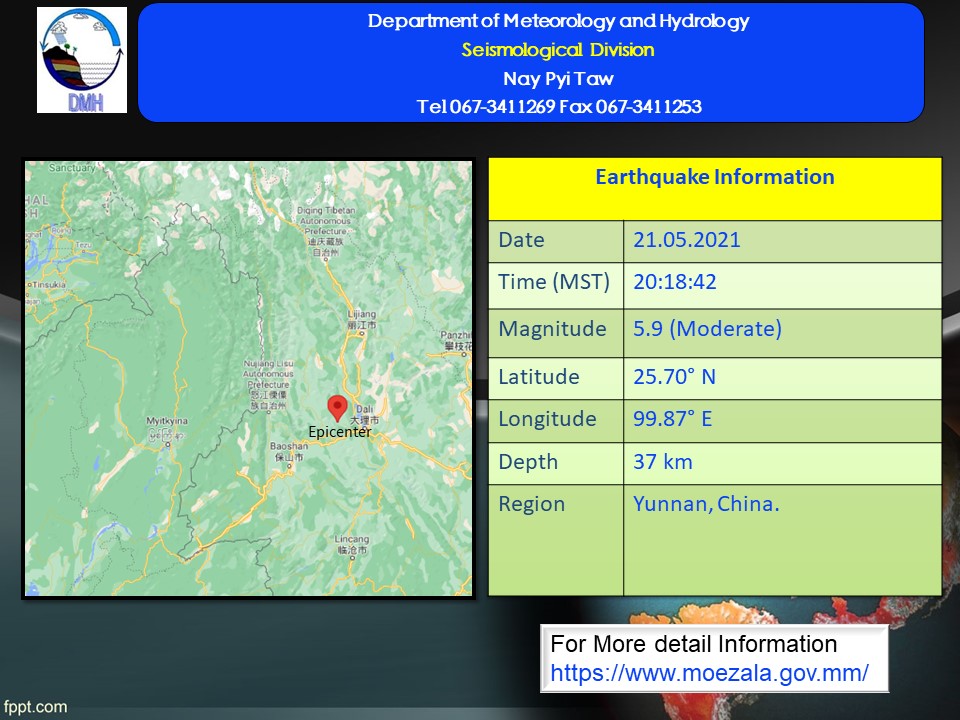Click the Diqing Tibetan Autonomous Prefecture map label
Image resolution: width=960 pixels, height=720 pixels.
coord(326,231)
